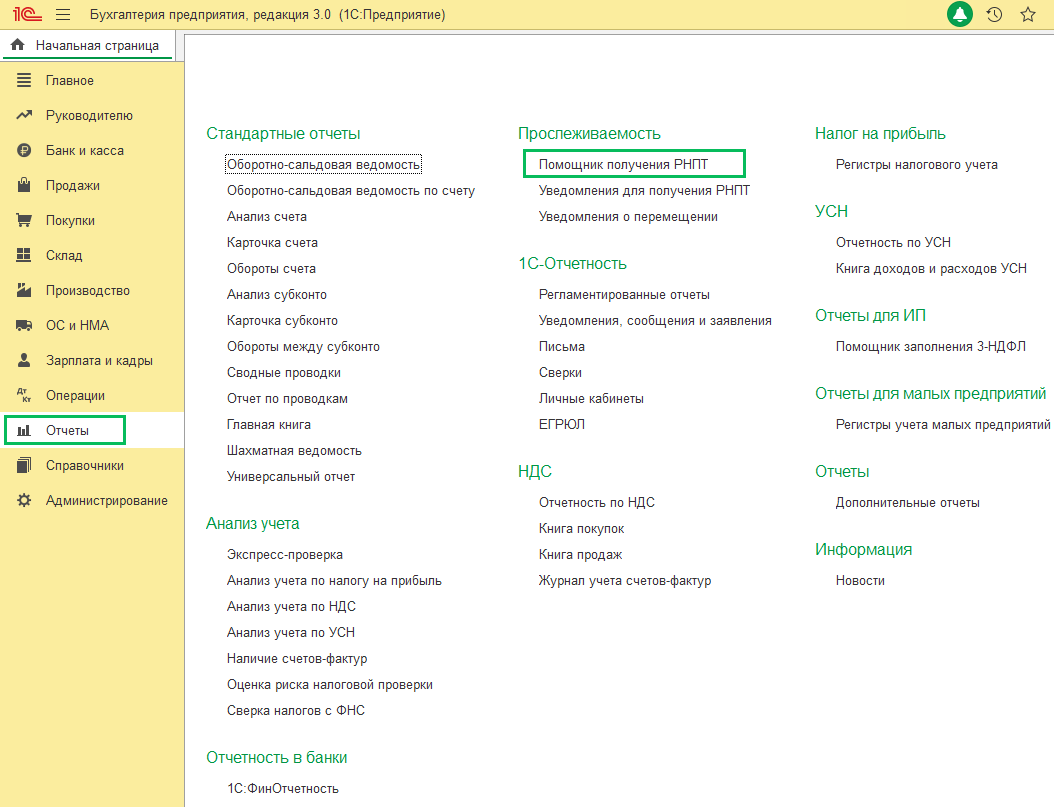1054x807 pixels.
Task: Open Главная книга report
Action: point(269,425)
